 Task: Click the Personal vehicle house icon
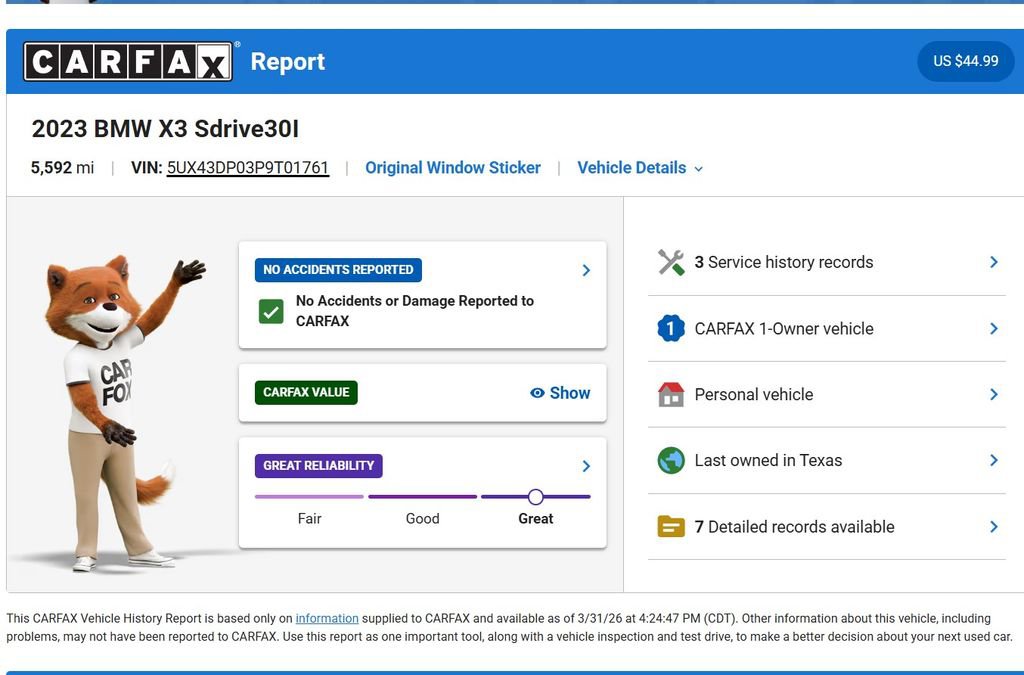point(670,393)
